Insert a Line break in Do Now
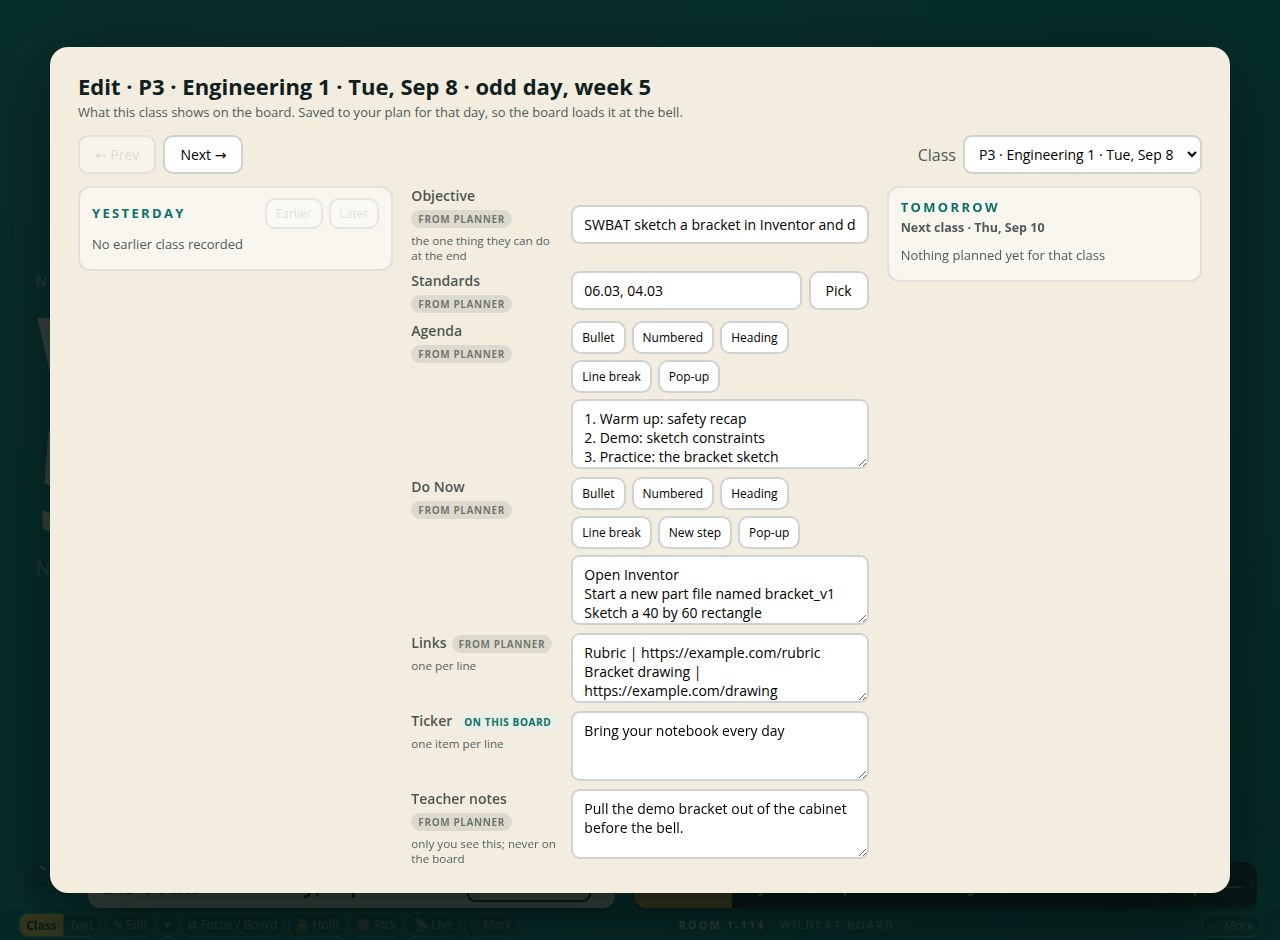Image resolution: width=1280 pixels, height=940 pixels. pyautogui.click(x=612, y=533)
